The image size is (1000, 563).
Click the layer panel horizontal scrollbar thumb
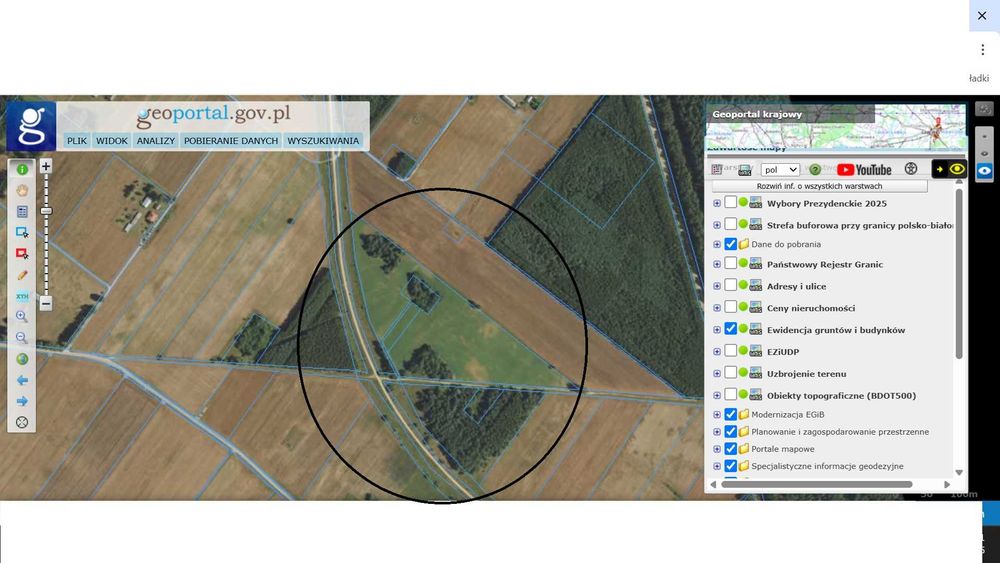coord(817,485)
